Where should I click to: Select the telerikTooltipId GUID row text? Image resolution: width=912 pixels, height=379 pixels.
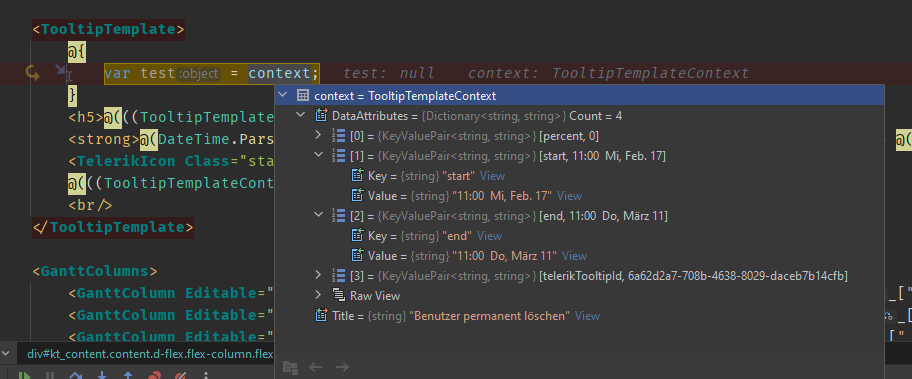pyautogui.click(x=694, y=276)
